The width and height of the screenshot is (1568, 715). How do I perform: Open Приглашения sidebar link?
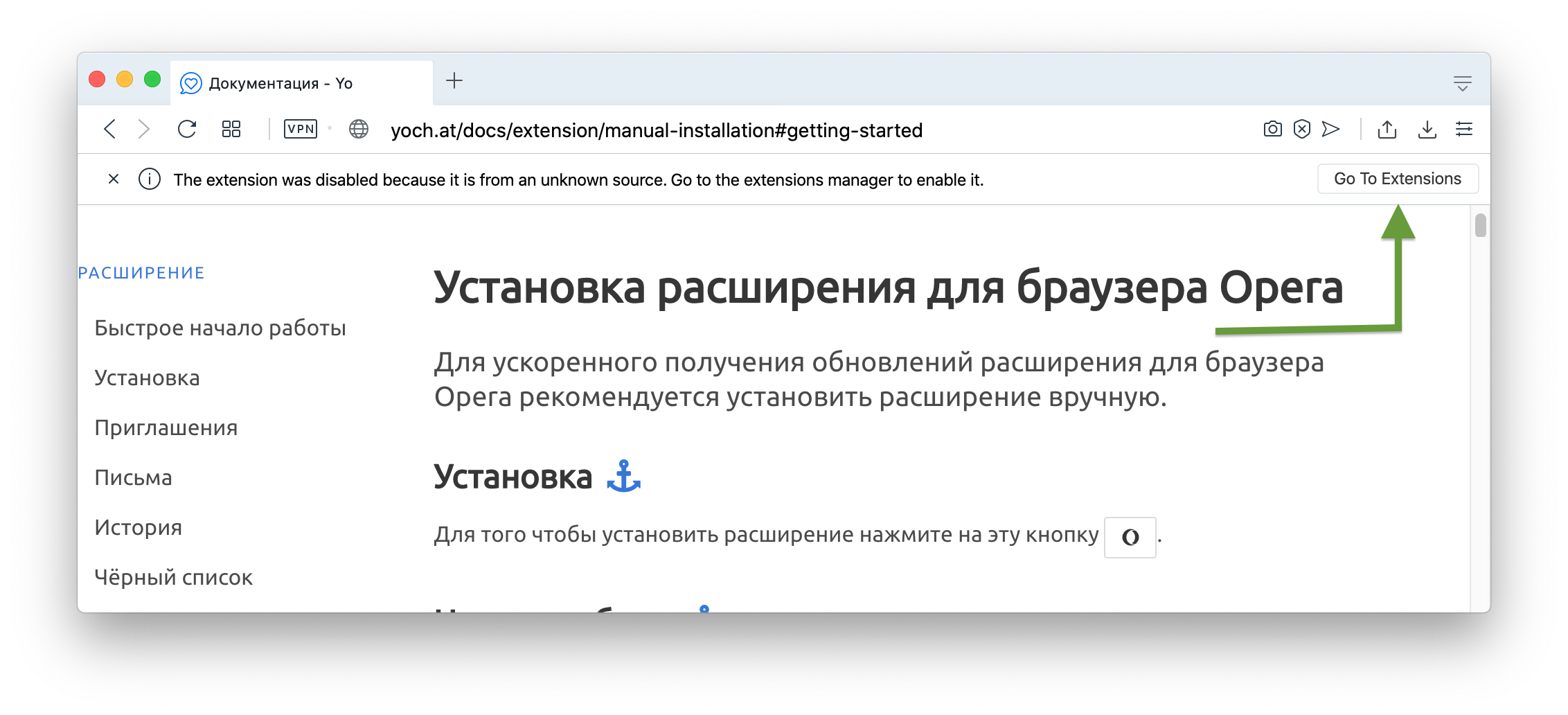pos(166,427)
